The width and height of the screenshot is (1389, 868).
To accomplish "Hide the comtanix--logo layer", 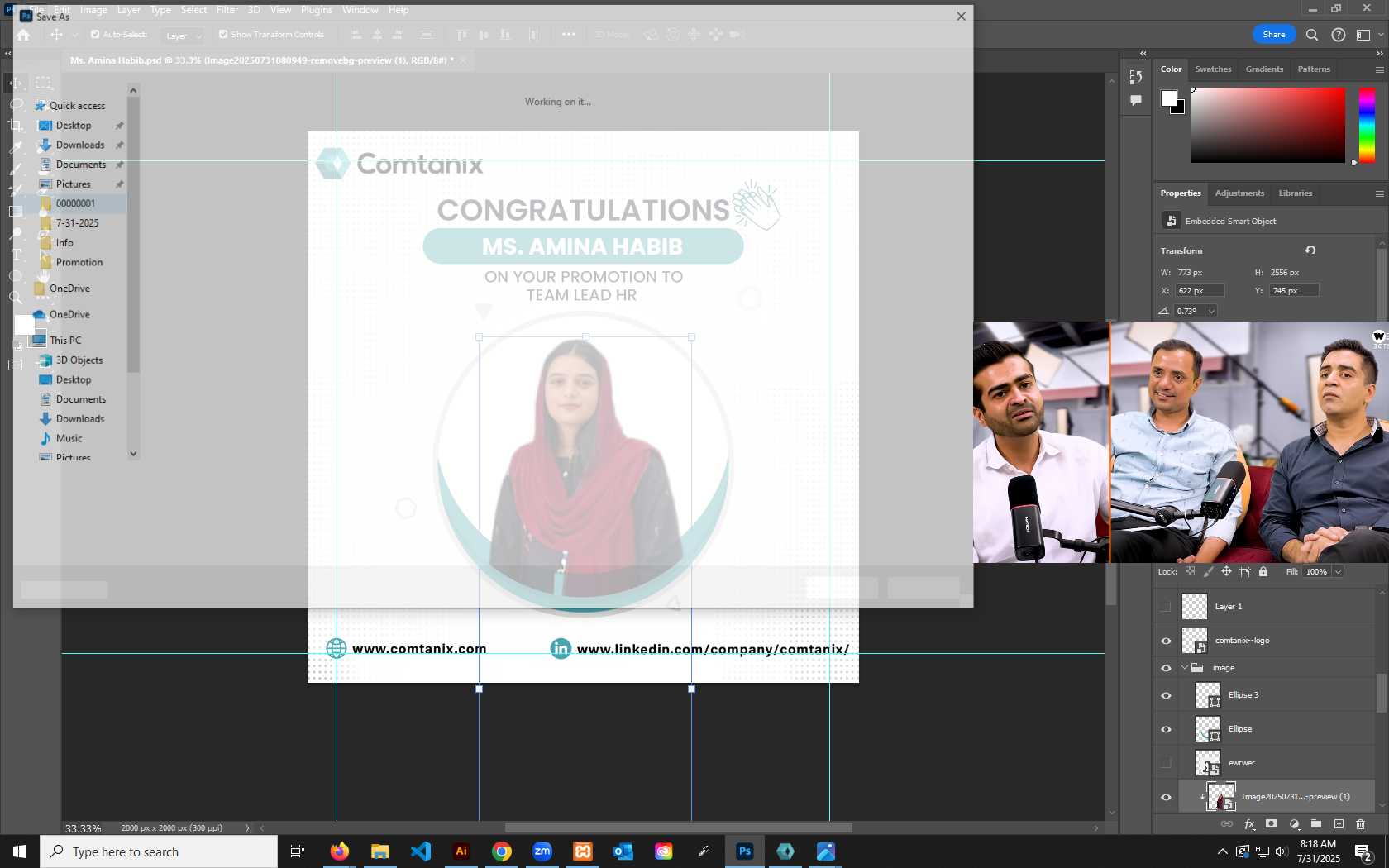I will pos(1166,641).
